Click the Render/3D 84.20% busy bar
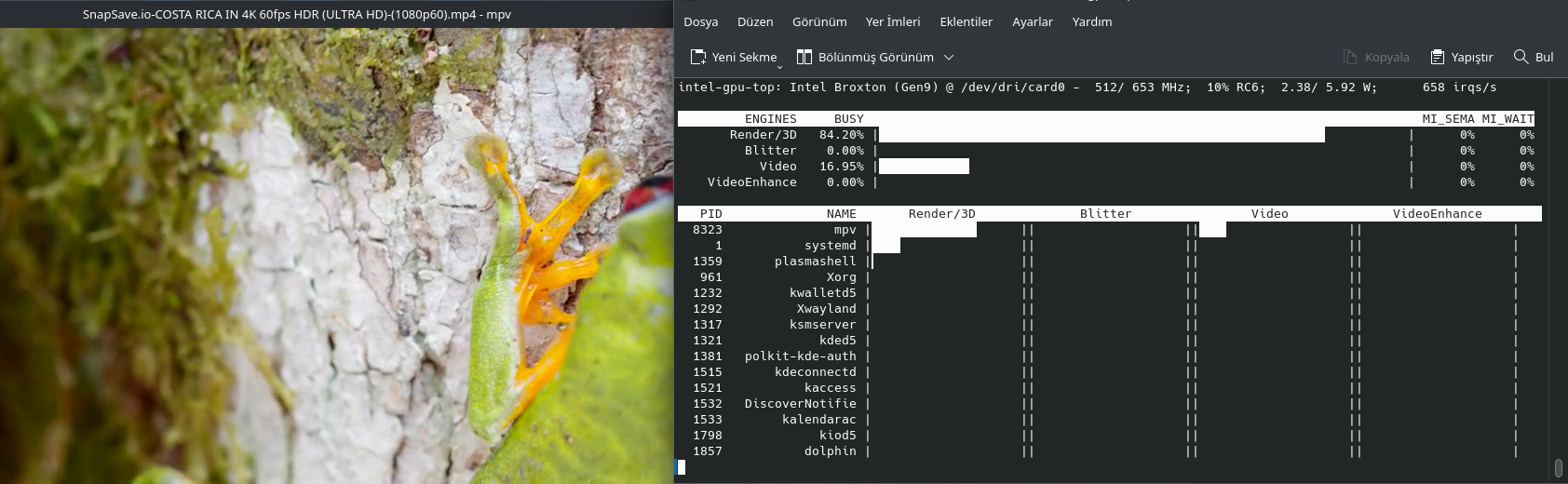This screenshot has height=484, width=1568. tap(1102, 135)
